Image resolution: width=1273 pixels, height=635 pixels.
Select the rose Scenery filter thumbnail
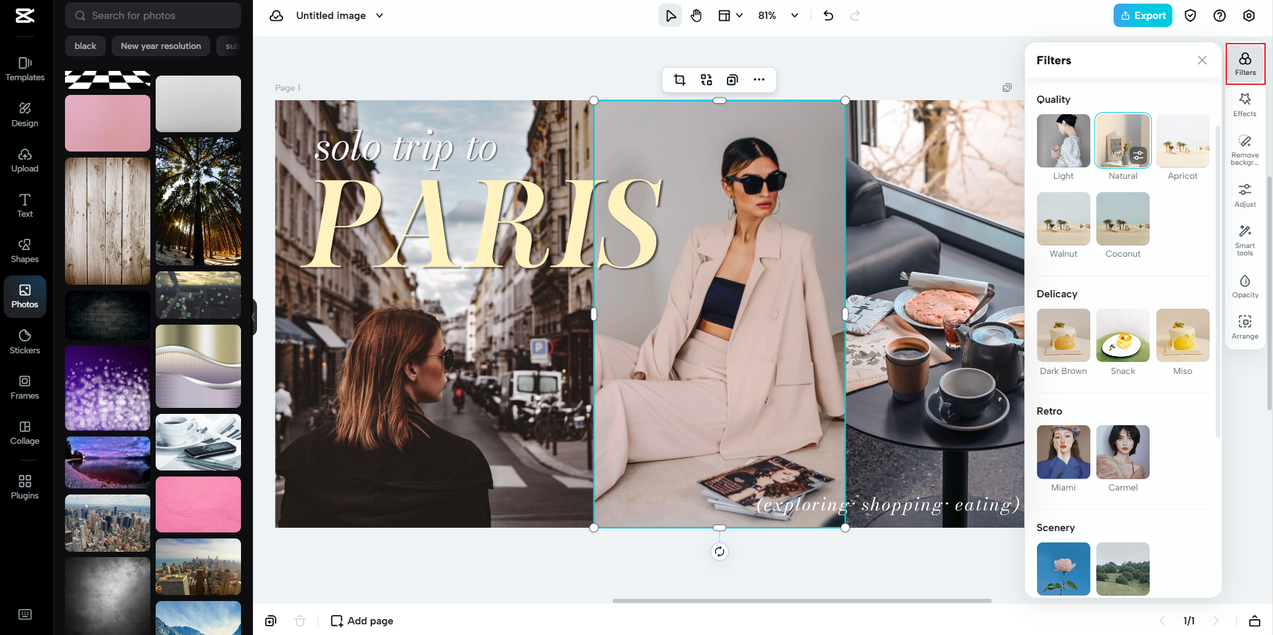coord(1063,569)
